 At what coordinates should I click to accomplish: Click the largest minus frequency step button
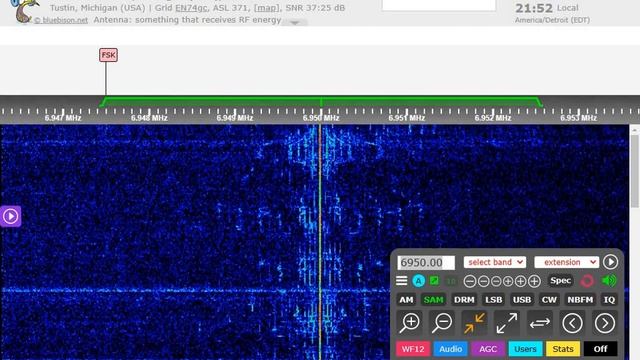[x=470, y=281]
